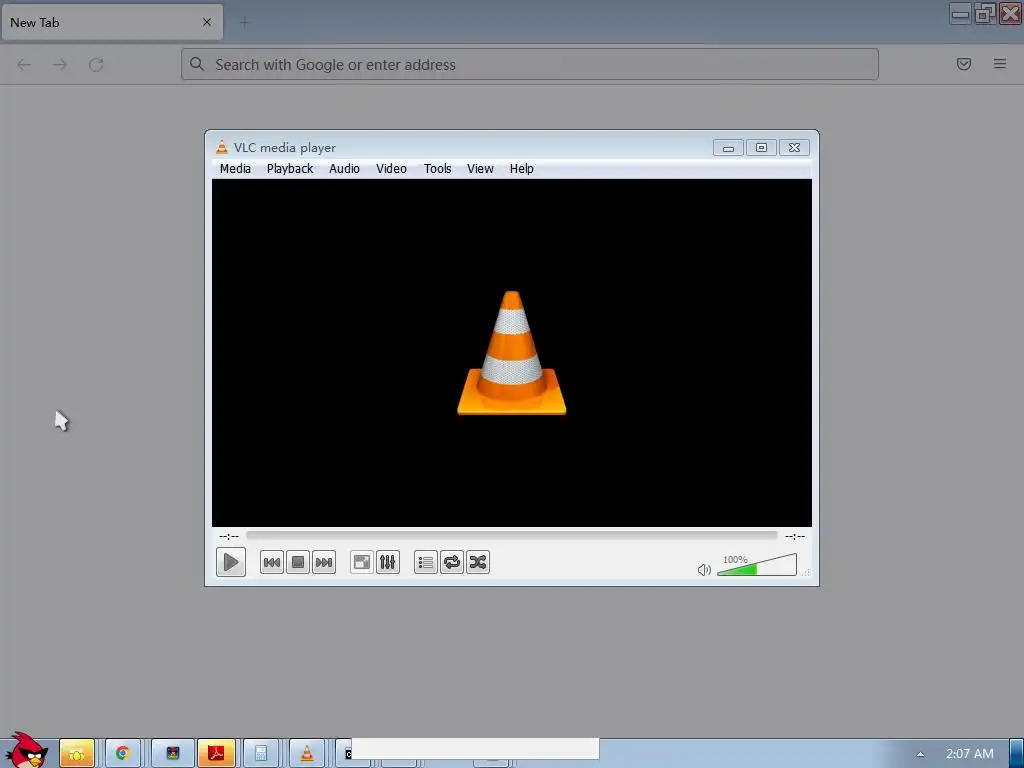The width and height of the screenshot is (1024, 768).
Task: Open a new browser tab with plus
Action: [x=245, y=22]
